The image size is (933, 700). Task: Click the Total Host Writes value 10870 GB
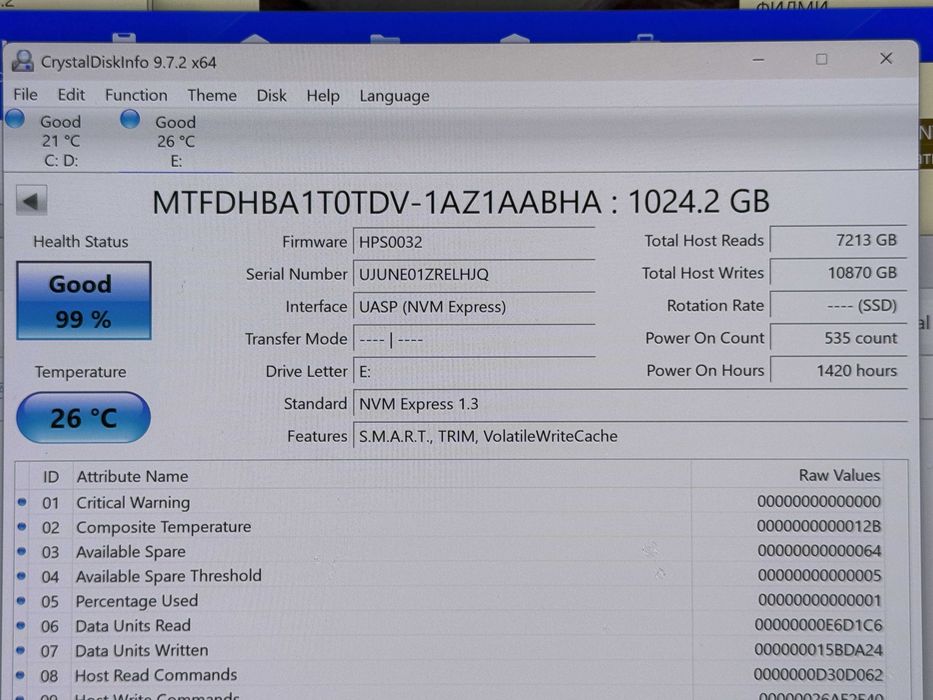click(x=838, y=273)
